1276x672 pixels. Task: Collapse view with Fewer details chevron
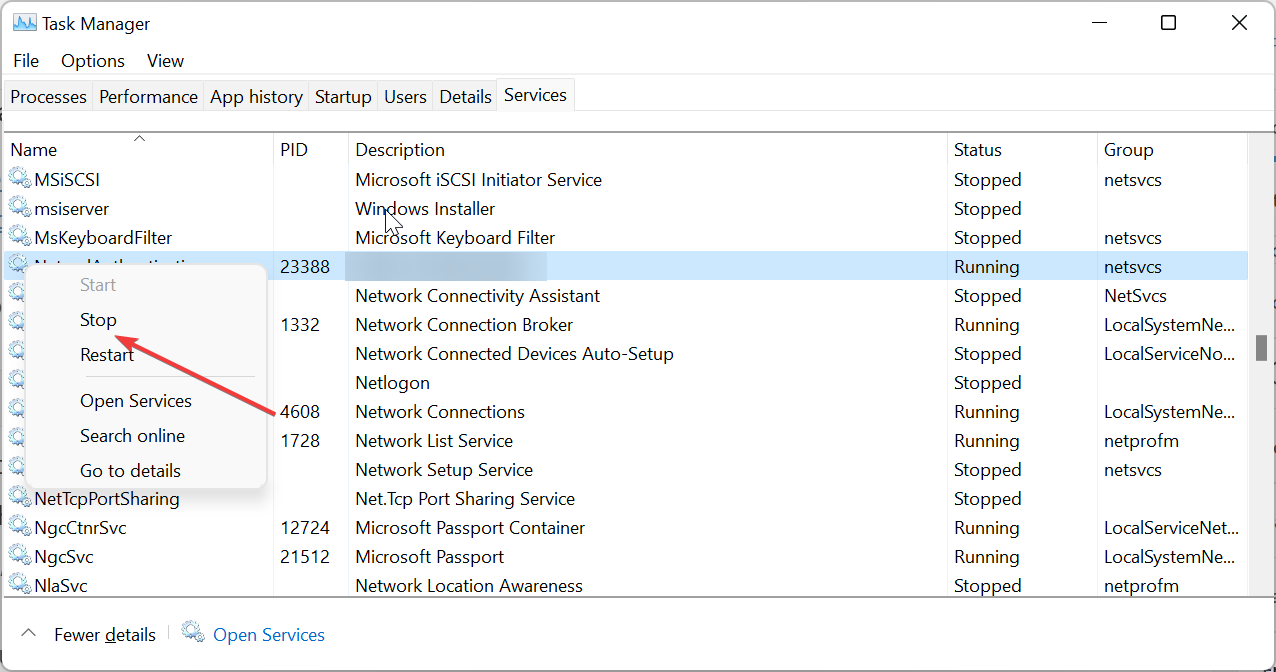(29, 634)
